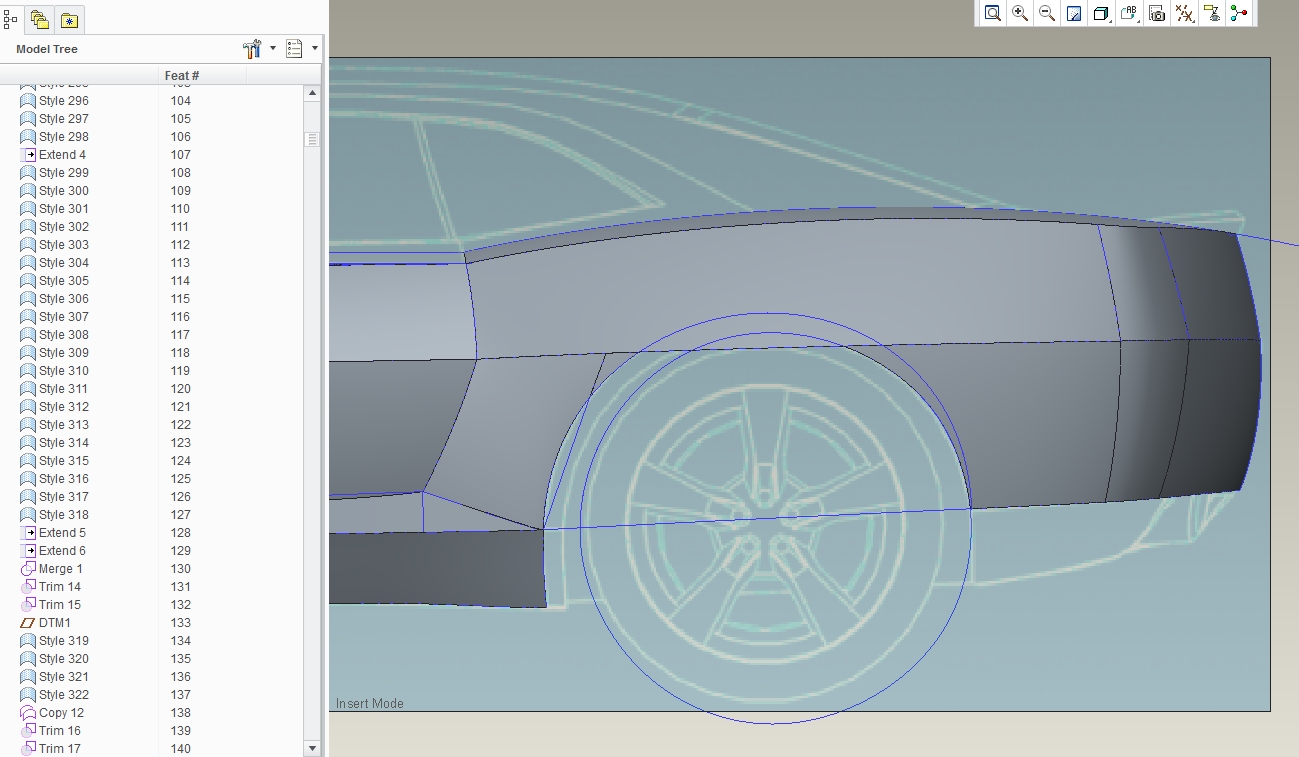Click the Model Tree title label
The image size is (1299, 757).
(47, 49)
